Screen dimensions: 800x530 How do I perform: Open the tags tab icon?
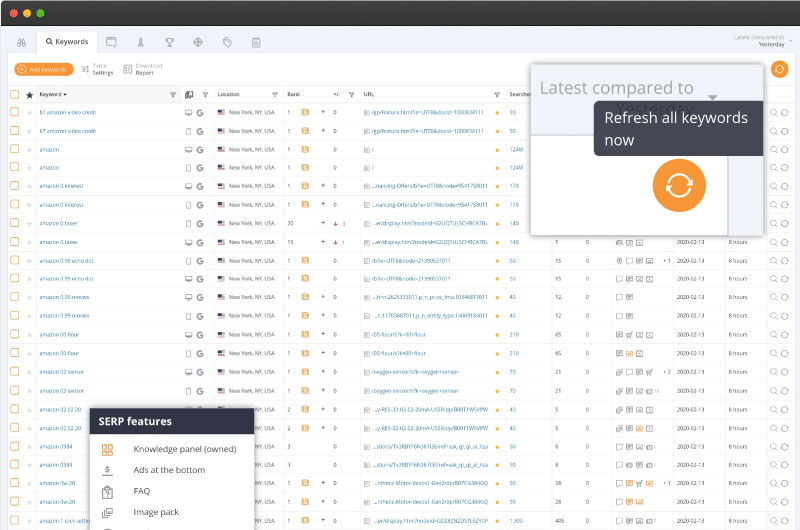click(x=227, y=42)
